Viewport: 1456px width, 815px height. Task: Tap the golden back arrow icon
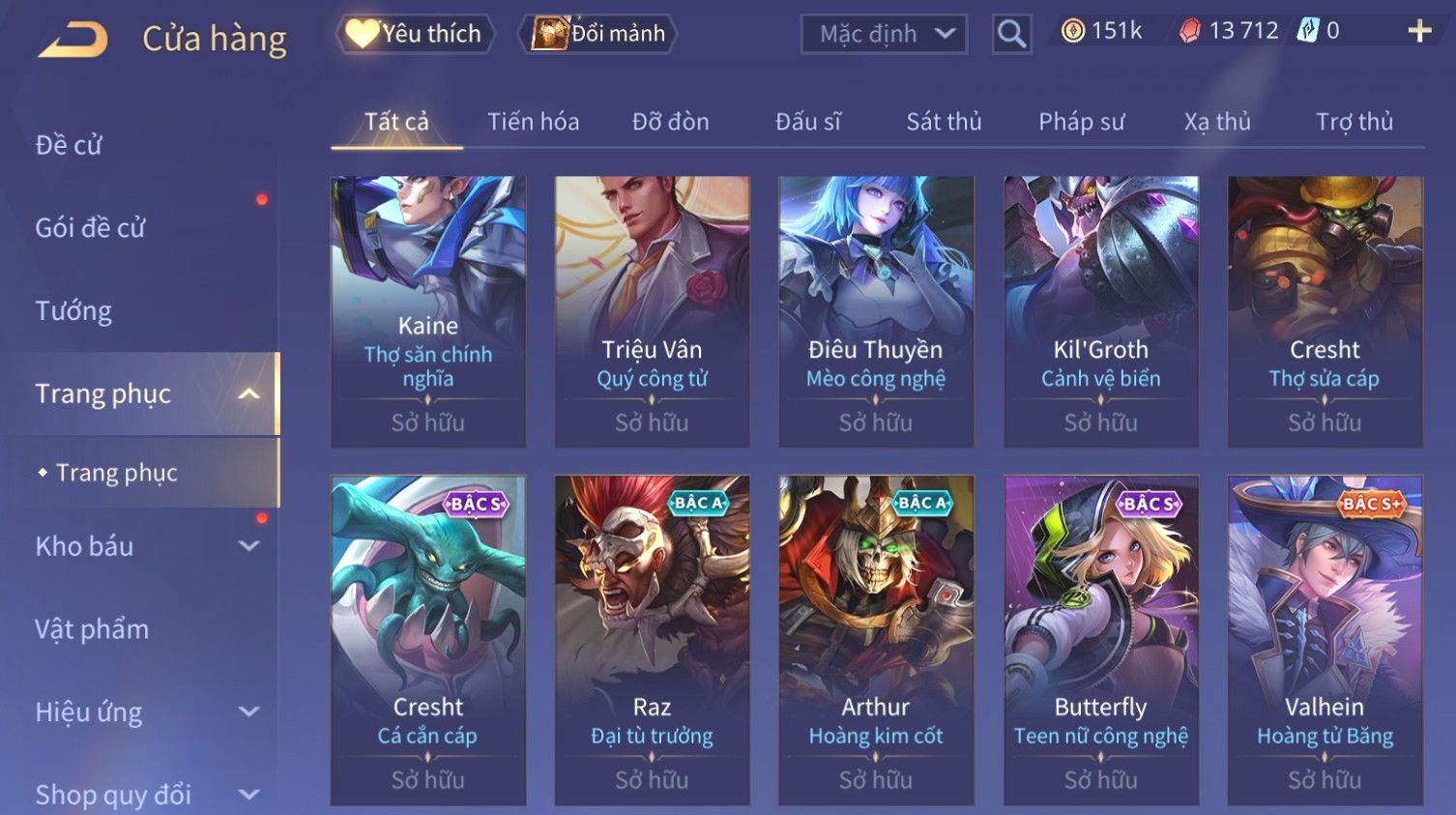pos(73,39)
